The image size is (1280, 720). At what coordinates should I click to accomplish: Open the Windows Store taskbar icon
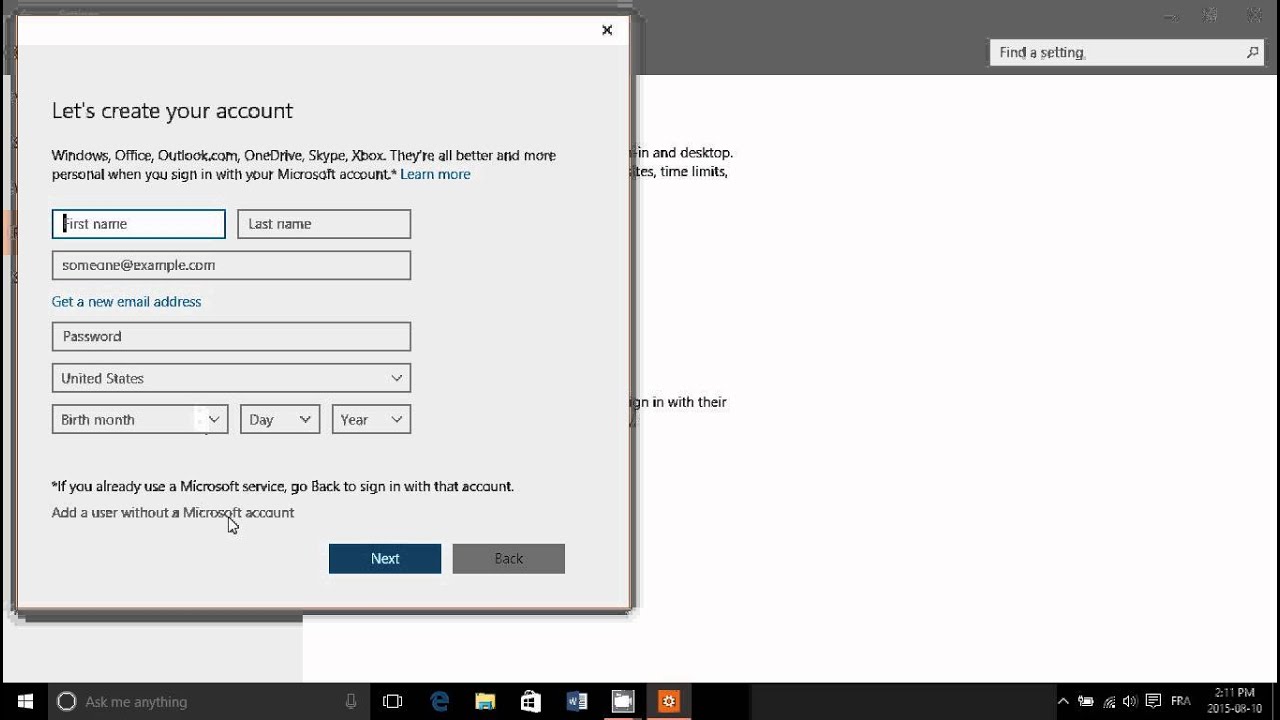coord(531,701)
